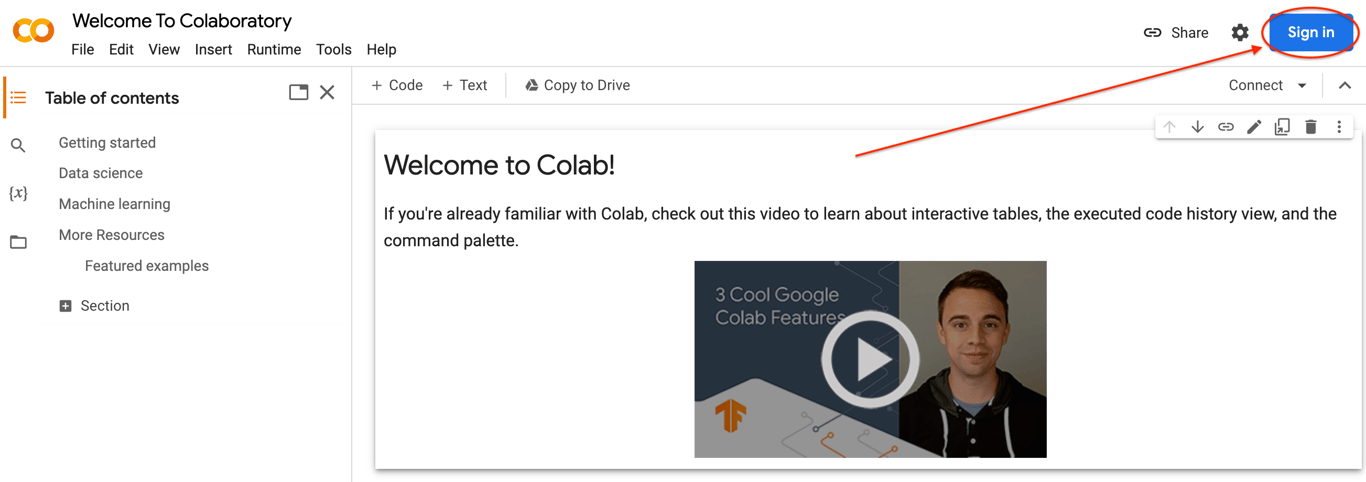Image resolution: width=1366 pixels, height=482 pixels.
Task: Go to Data science section
Action: point(100,173)
